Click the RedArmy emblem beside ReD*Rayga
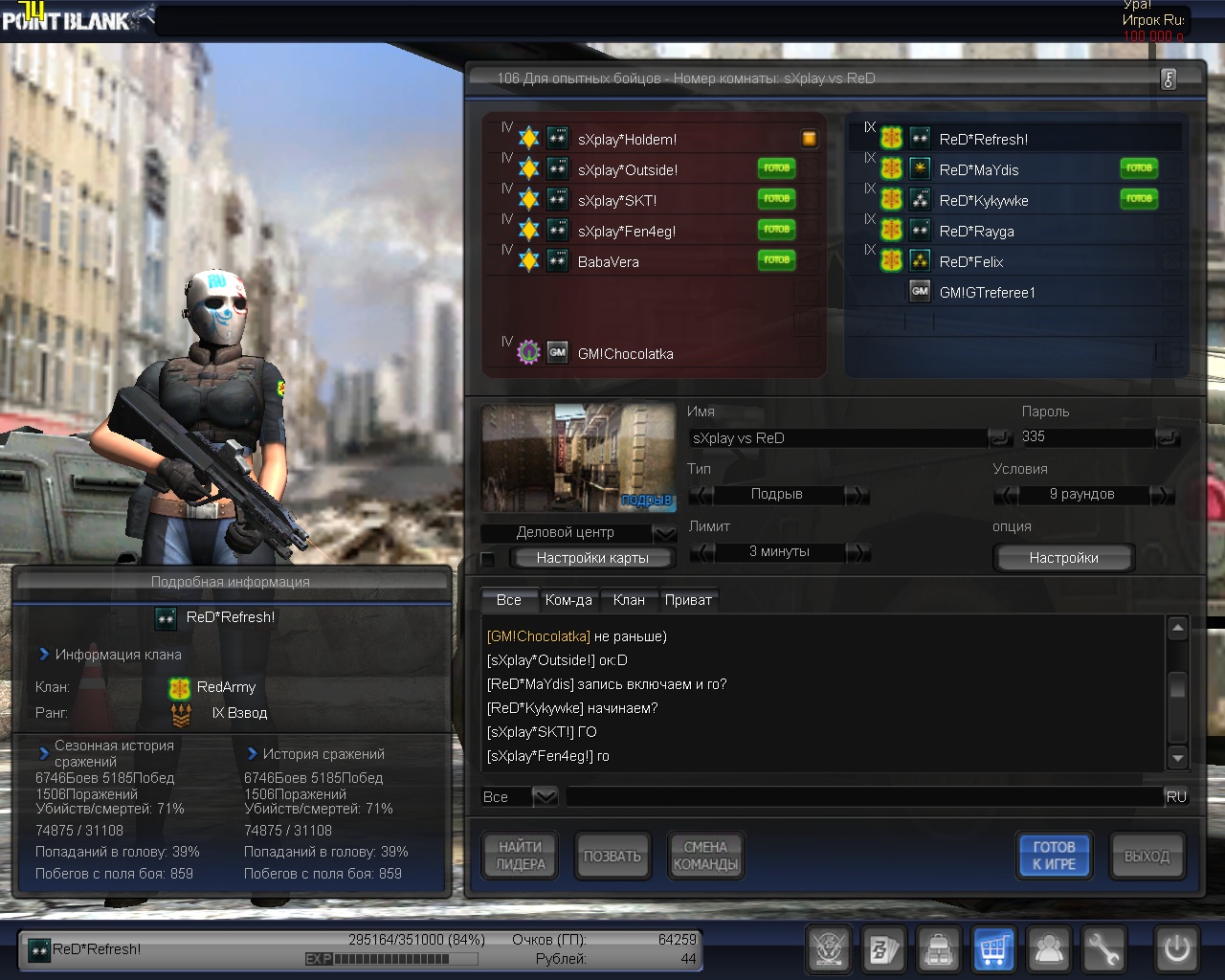This screenshot has height=980, width=1225. 892,231
